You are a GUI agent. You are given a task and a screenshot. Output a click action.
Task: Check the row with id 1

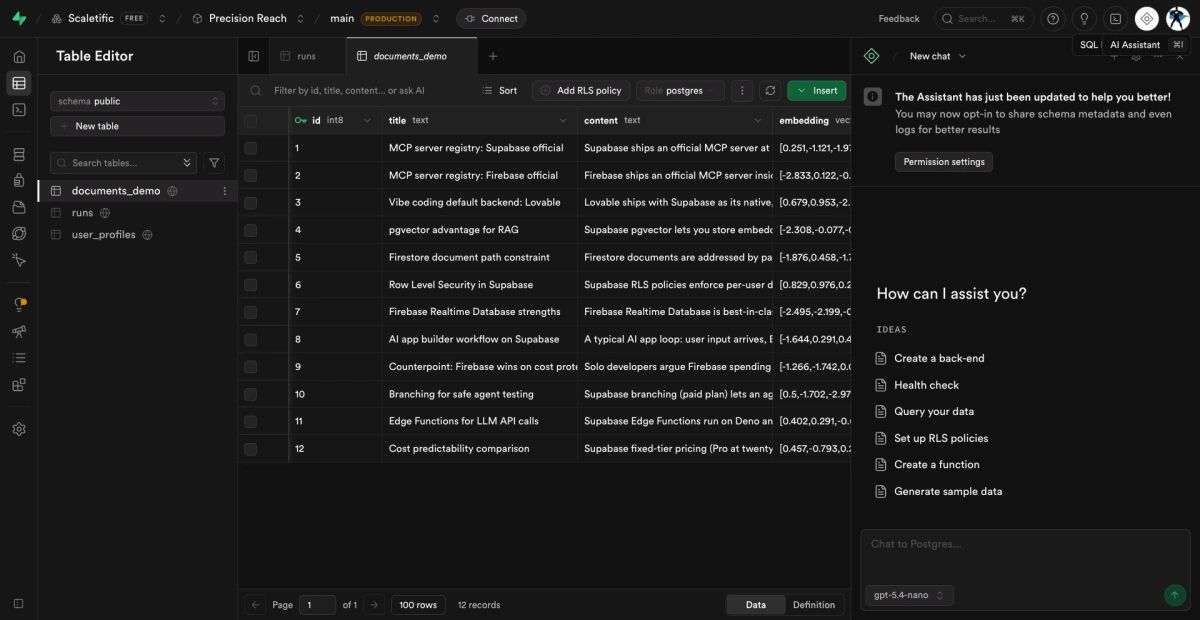[x=250, y=147]
